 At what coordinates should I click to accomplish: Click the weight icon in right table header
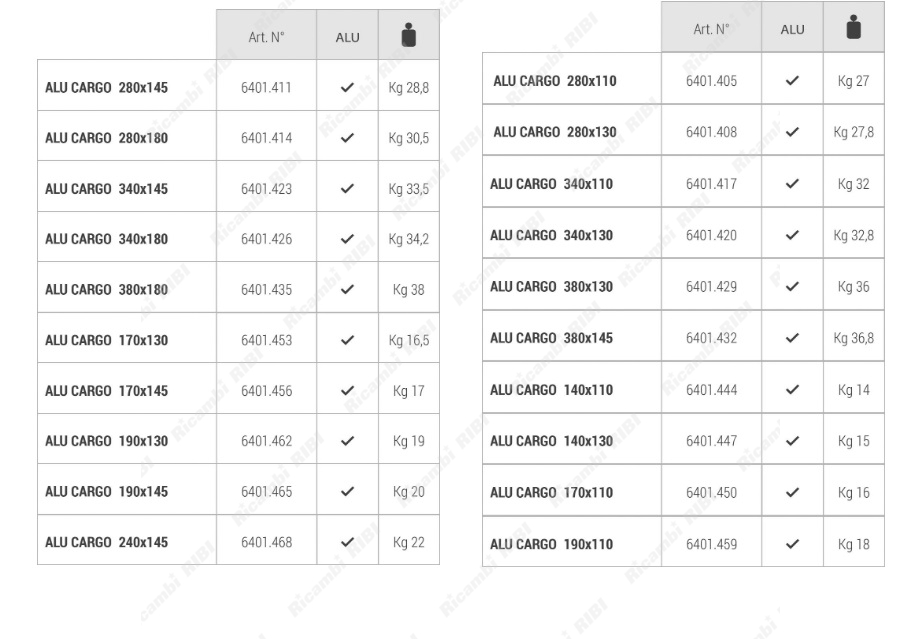coord(853,28)
